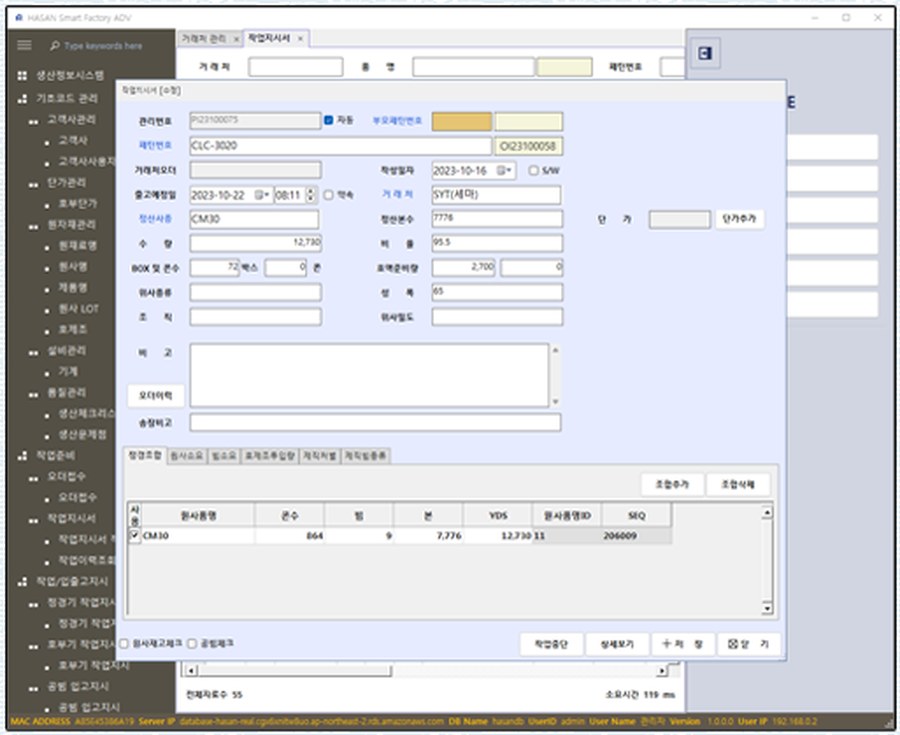Screen dimensions: 900x735
Task: Click the hierarchy icon beside 작업/입출고지시
Action: click(x=22, y=581)
